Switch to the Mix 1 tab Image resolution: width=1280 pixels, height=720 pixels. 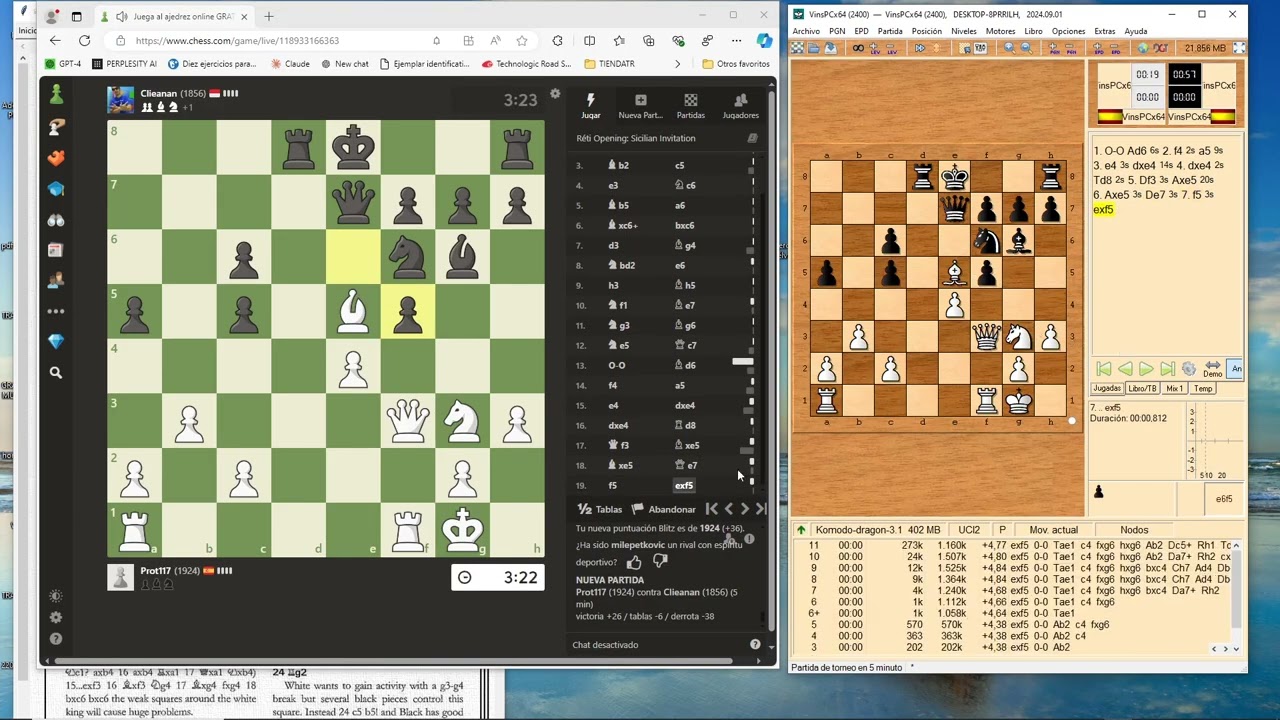1174,388
